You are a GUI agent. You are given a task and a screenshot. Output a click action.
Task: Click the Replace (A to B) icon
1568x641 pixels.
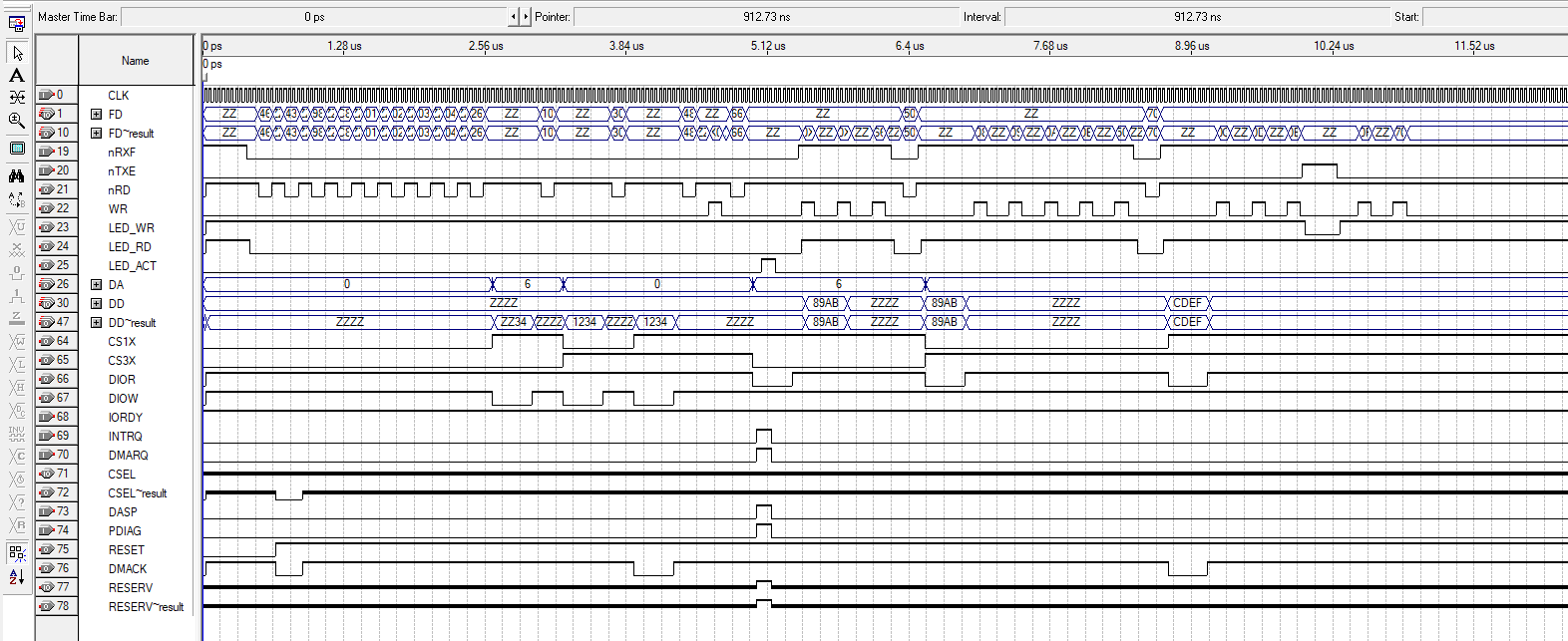click(x=17, y=199)
